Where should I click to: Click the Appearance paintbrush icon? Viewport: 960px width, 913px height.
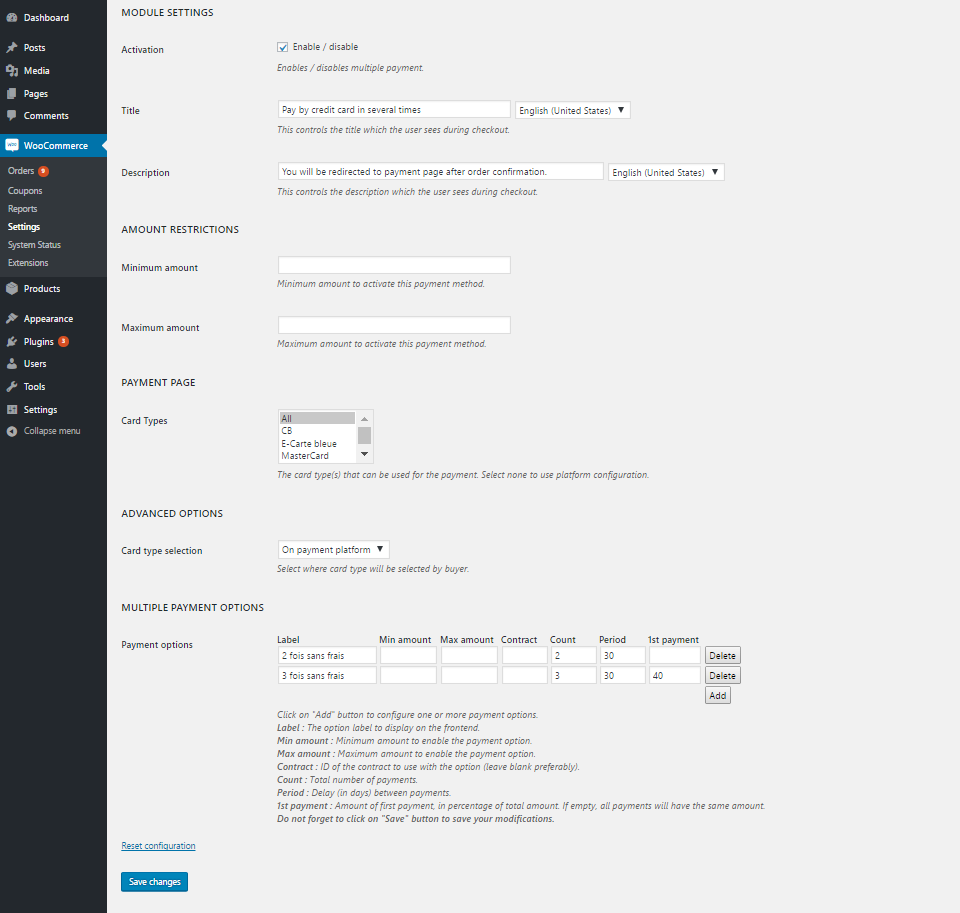pos(12,318)
